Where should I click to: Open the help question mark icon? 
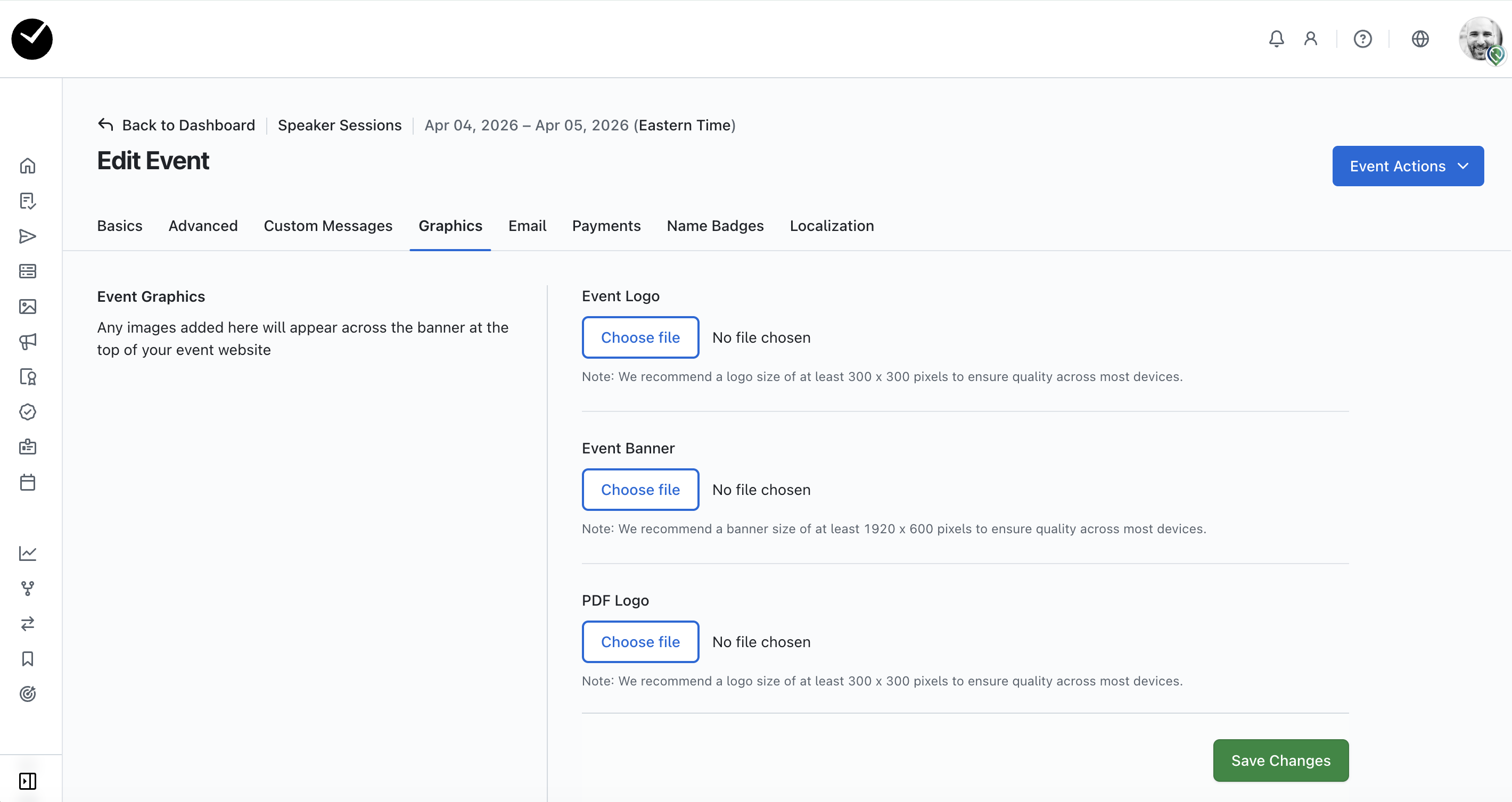[x=1362, y=39]
